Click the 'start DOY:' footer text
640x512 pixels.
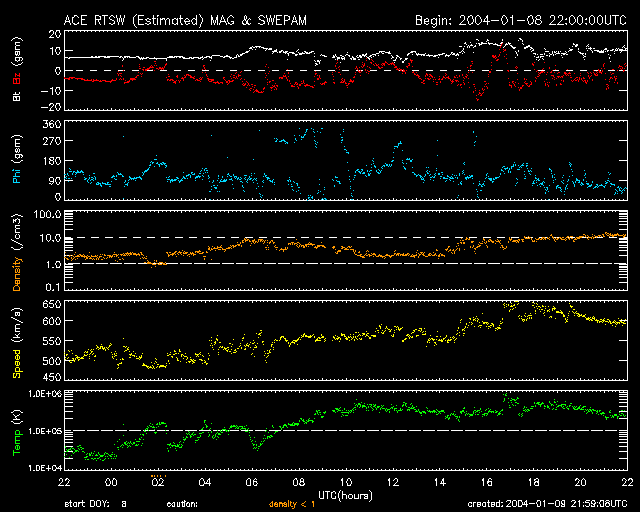pos(87,504)
